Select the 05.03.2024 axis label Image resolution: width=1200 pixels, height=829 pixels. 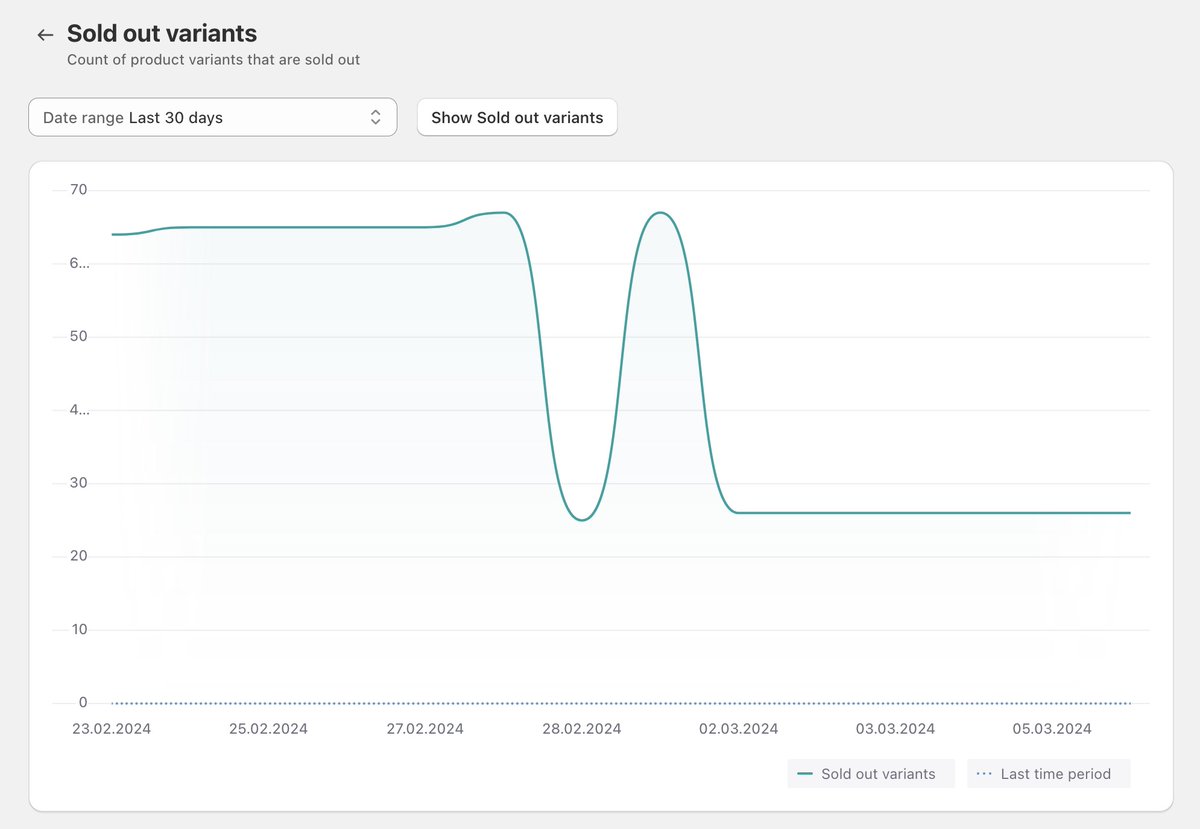click(1052, 729)
